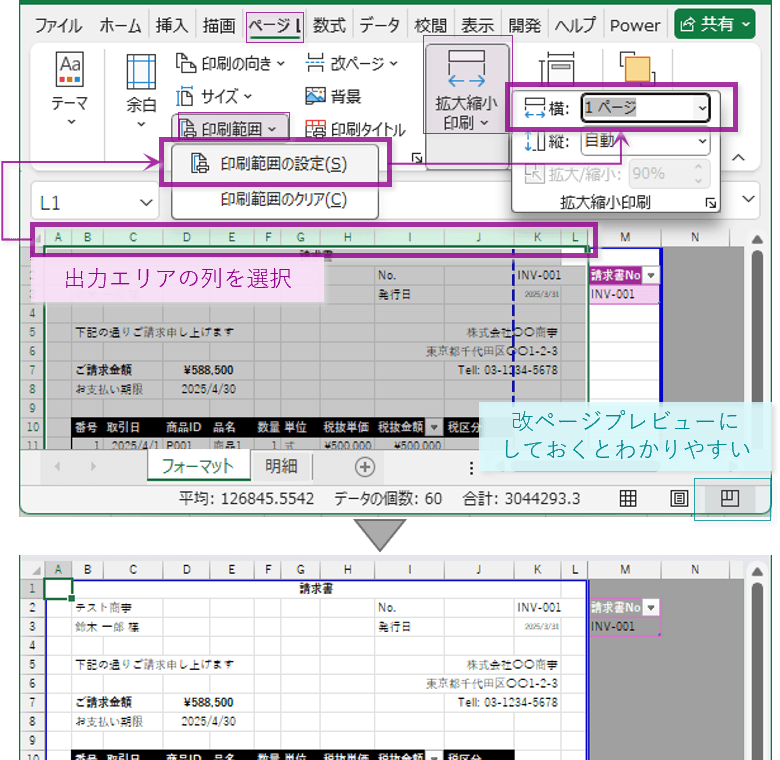
Task: Click the L1 name box
Action: click(86, 202)
